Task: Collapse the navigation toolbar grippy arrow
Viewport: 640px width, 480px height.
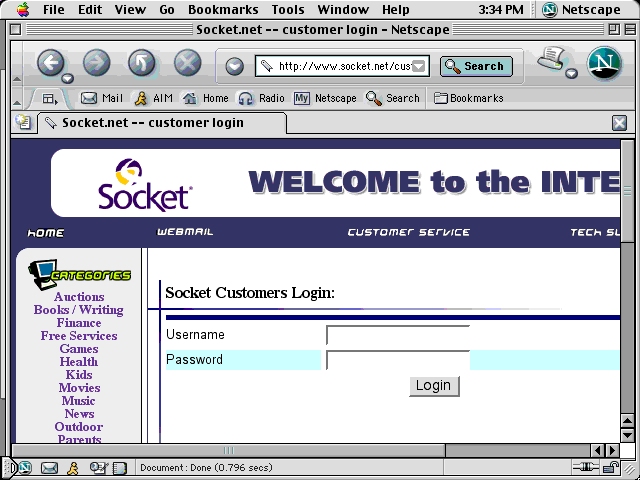Action: [17, 79]
